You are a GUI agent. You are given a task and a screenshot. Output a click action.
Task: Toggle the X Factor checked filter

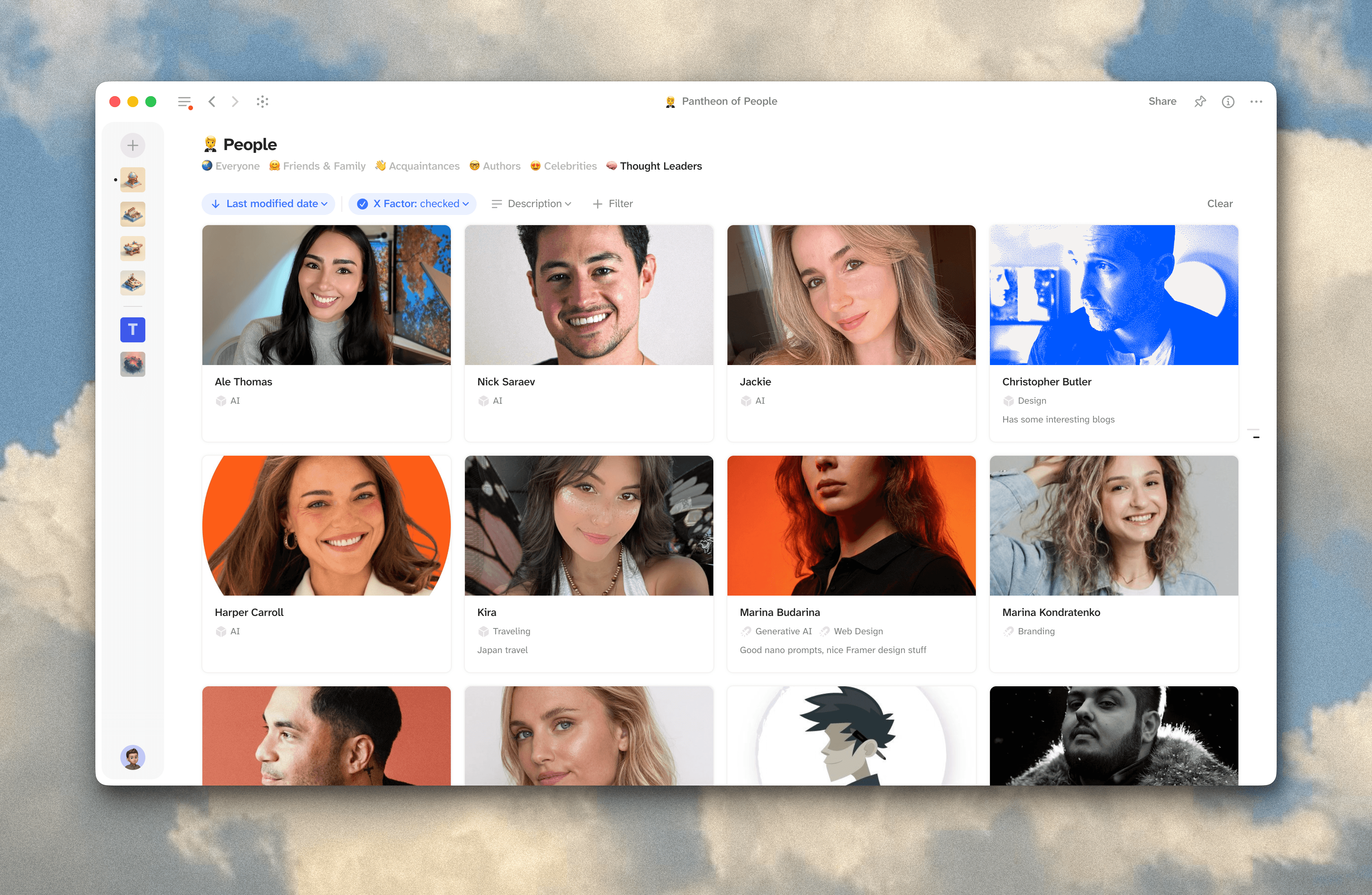click(x=413, y=204)
